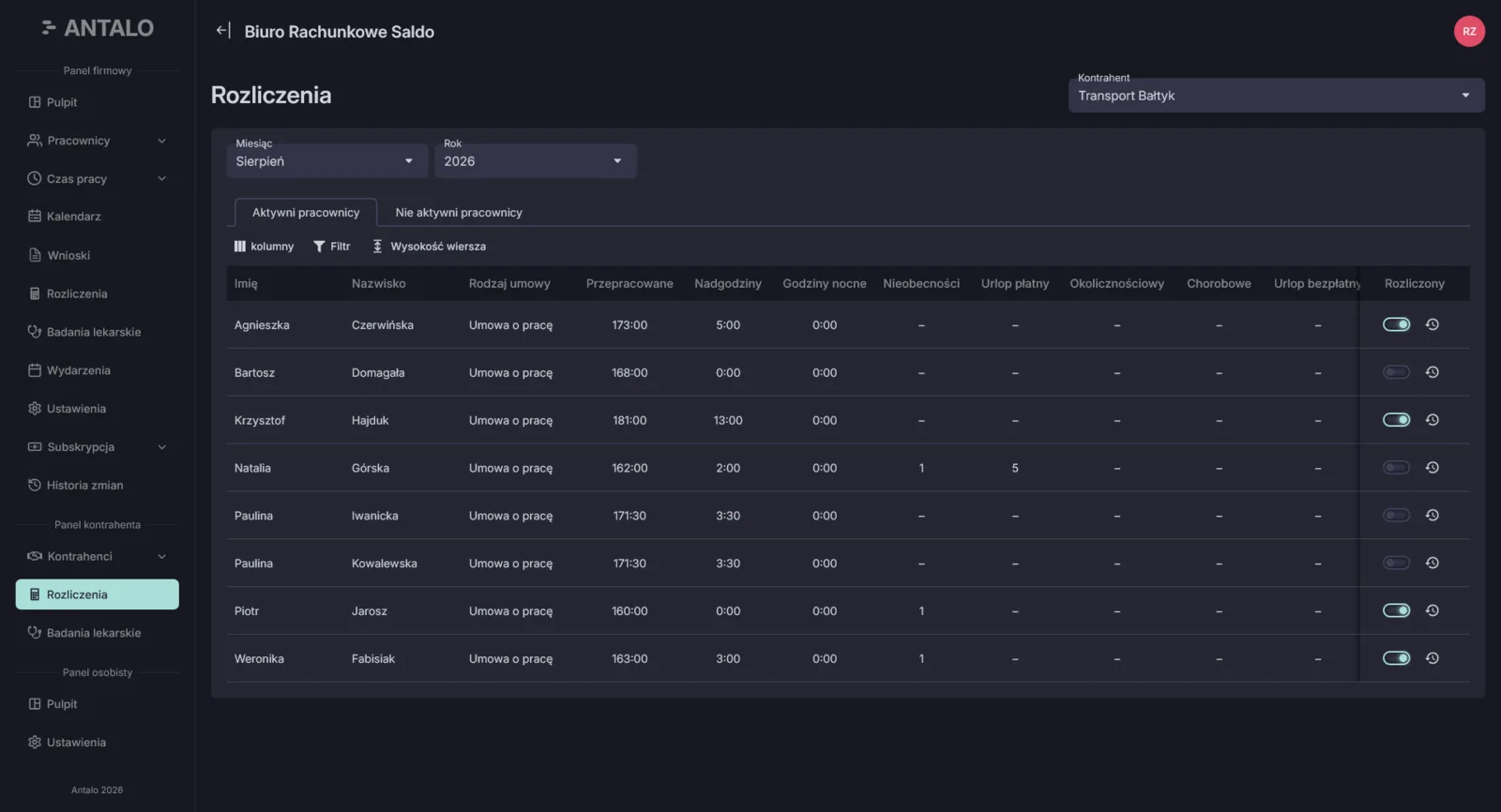
Task: Open Wydarzenia in the sidebar
Action: click(98, 370)
